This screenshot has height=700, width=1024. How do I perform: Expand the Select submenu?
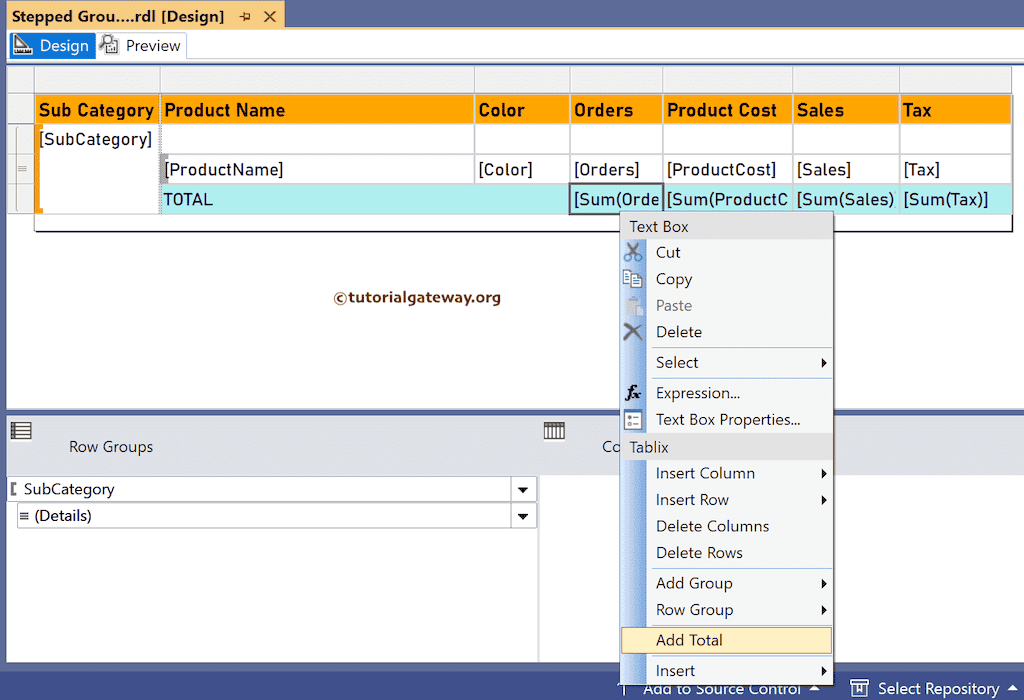(727, 362)
